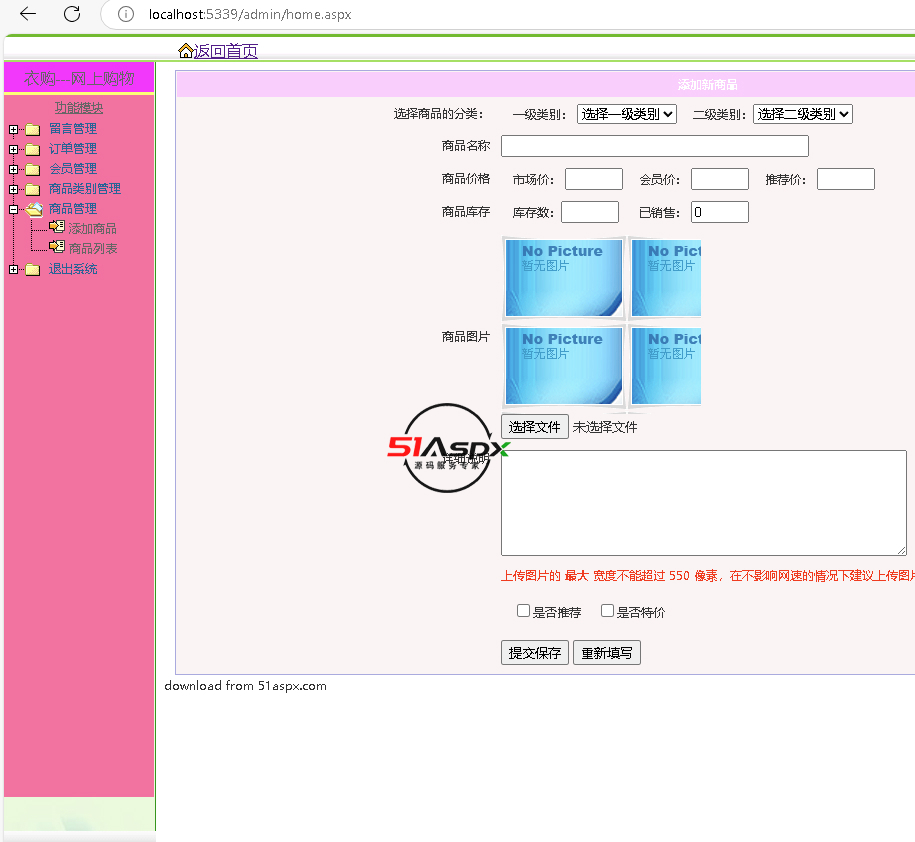Screen dimensions: 915x842
Task: Click the browser address bar URL
Action: (250, 14)
